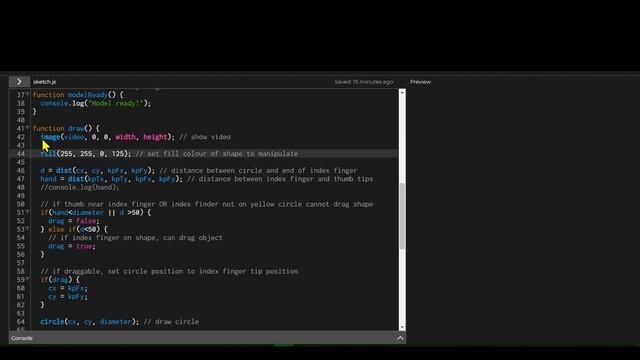Image resolution: width=640 pixels, height=360 pixels.
Task: Fold the else if block at line 53
Action: tap(28, 229)
